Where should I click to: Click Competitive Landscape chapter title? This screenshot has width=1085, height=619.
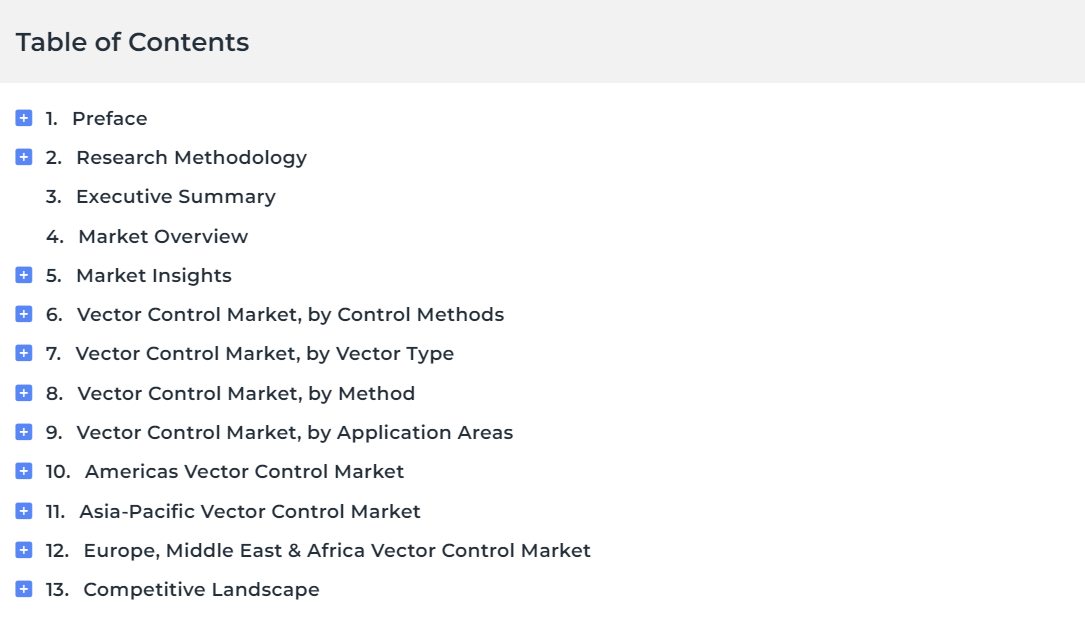click(x=201, y=590)
